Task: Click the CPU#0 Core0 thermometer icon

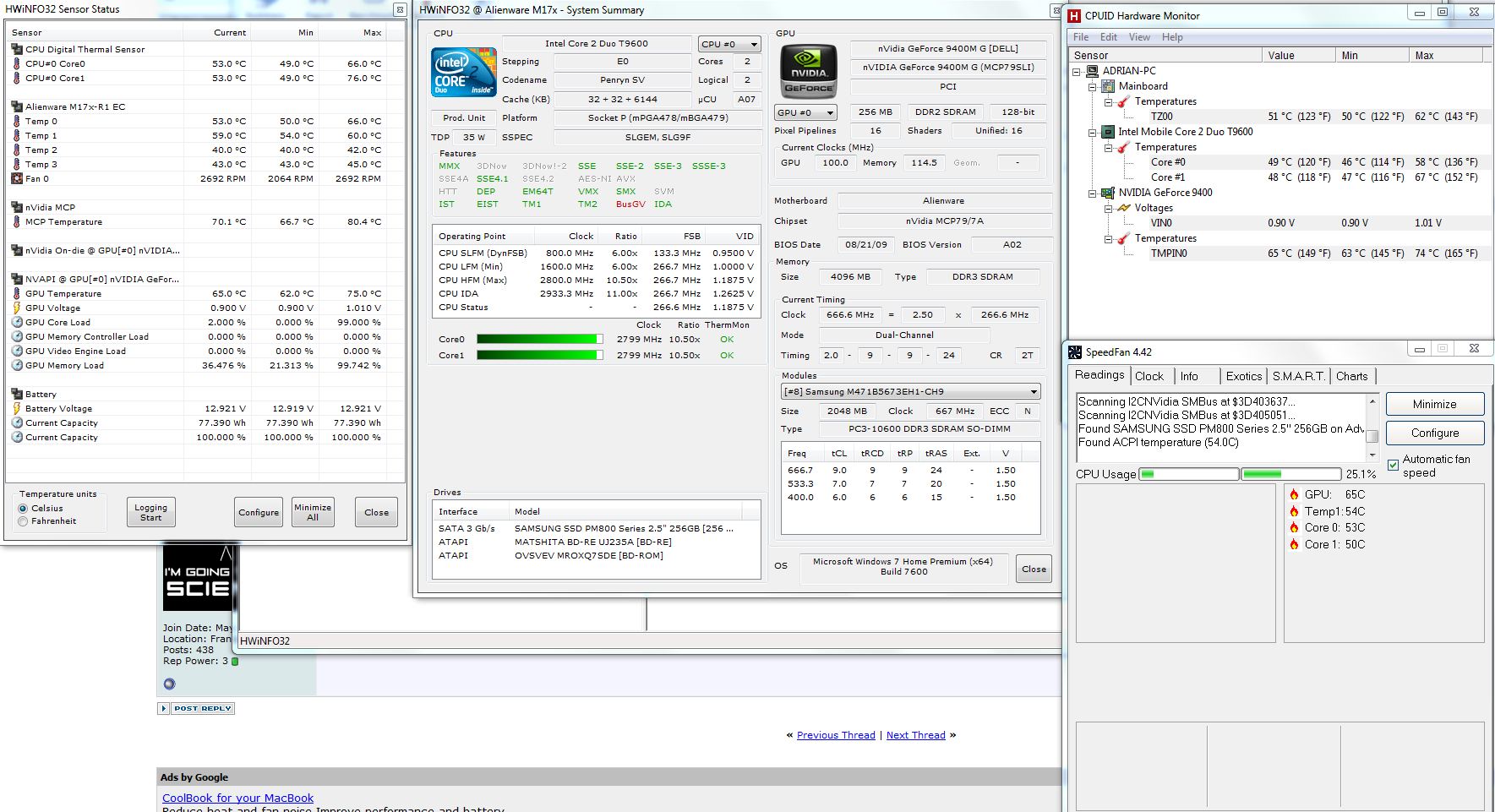Action: click(x=17, y=63)
